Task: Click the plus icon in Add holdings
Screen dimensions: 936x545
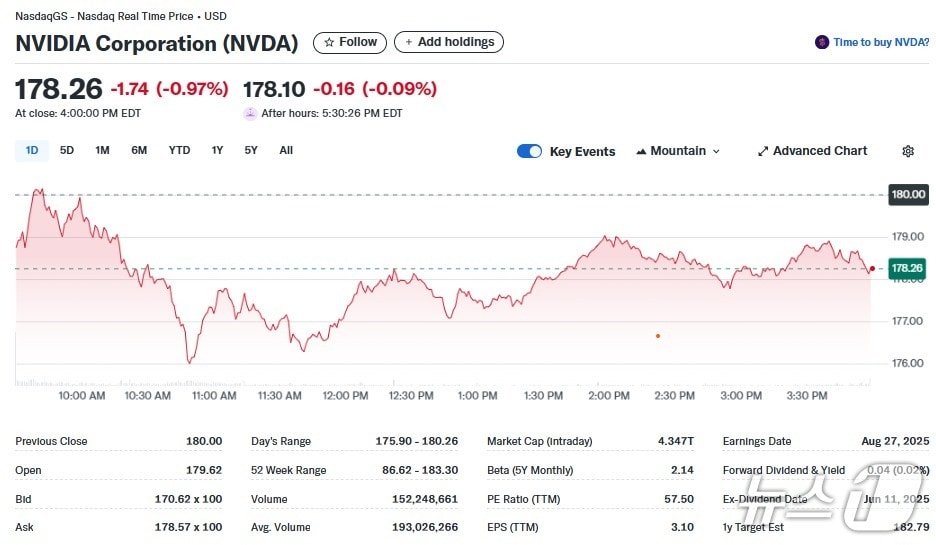Action: [408, 42]
